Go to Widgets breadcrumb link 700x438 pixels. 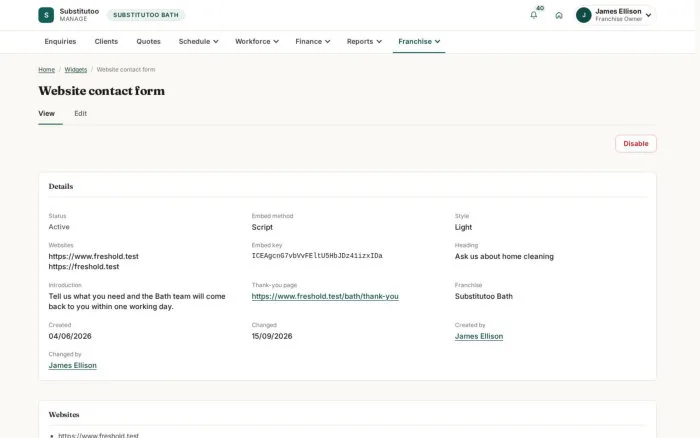[x=75, y=70]
